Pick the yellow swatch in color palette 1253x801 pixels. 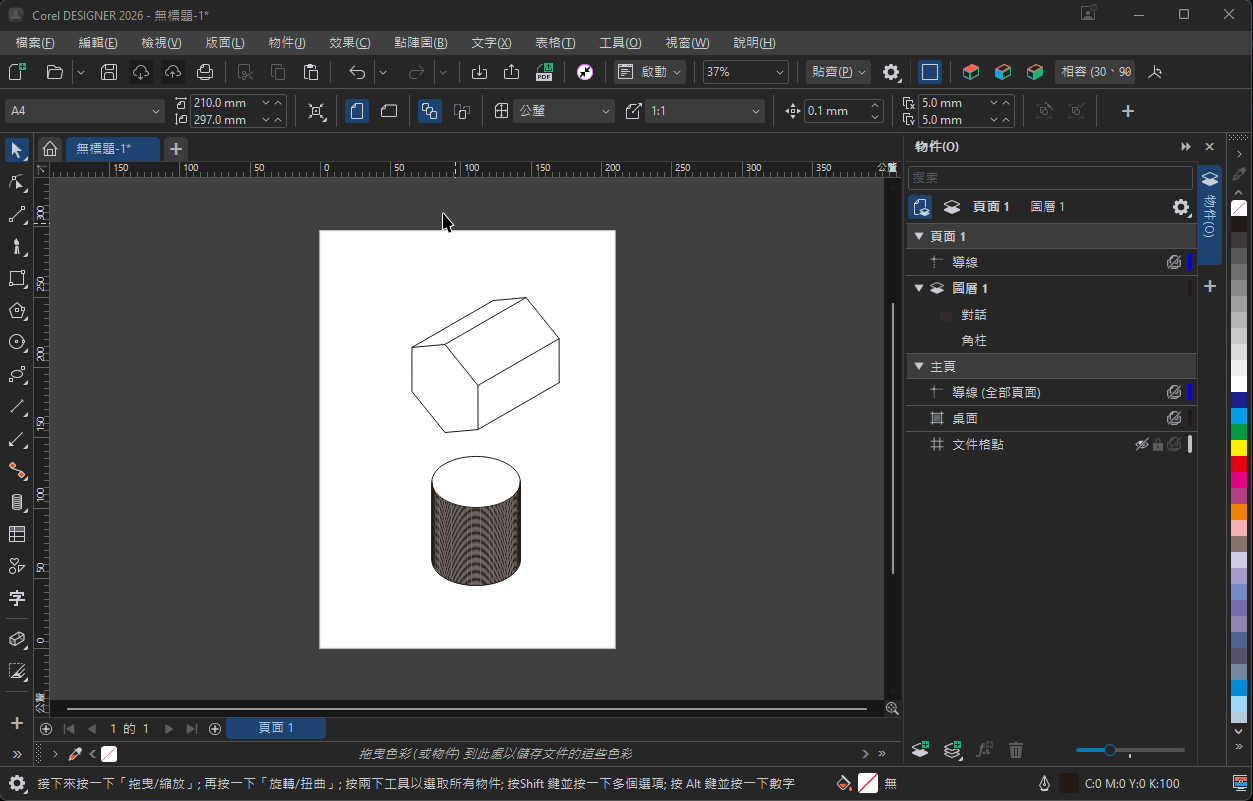[x=1239, y=447]
